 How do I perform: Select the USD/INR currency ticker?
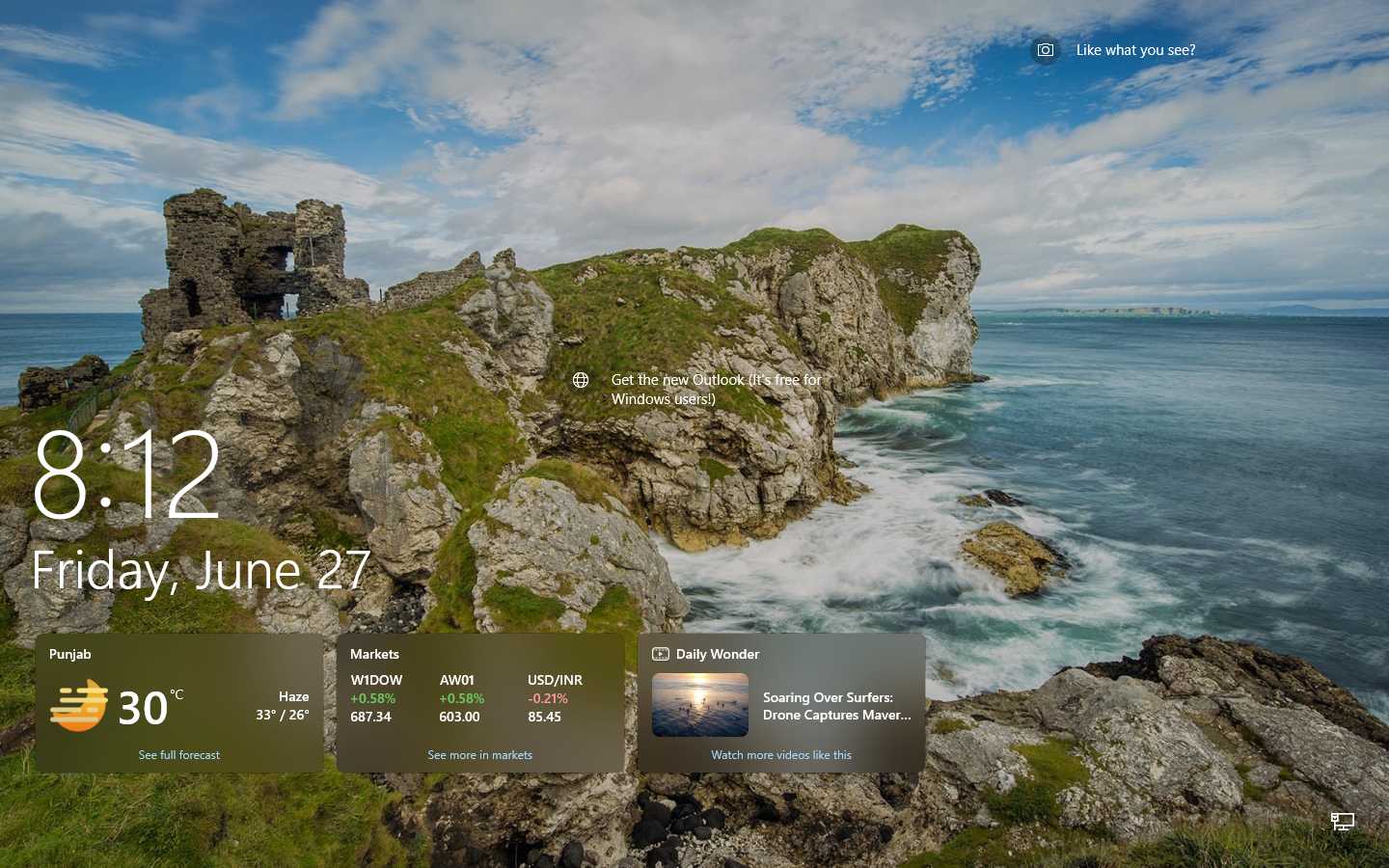555,680
